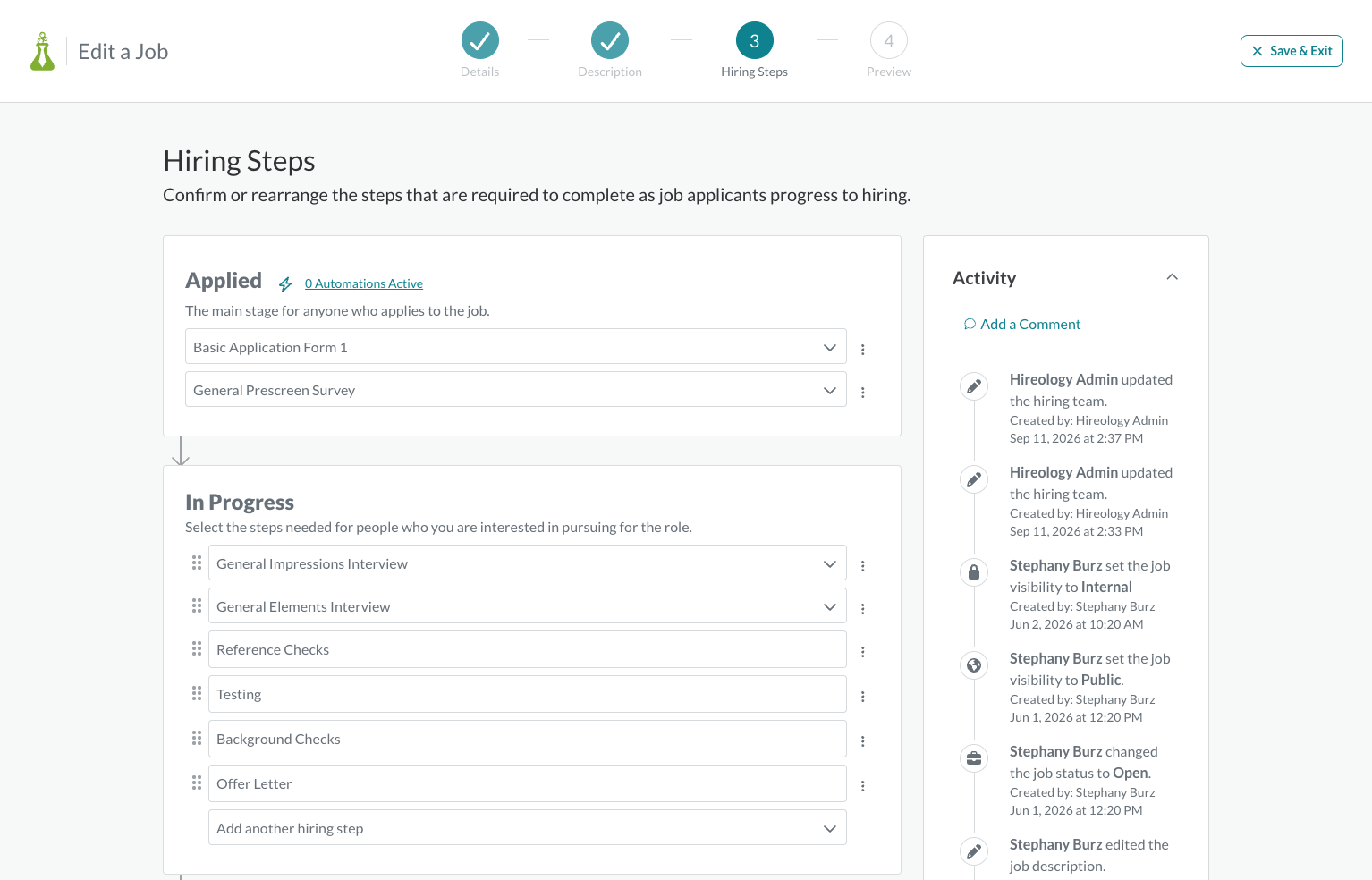Viewport: 1372px width, 880px height.
Task: Collapse the Activity panel
Action: click(1172, 277)
